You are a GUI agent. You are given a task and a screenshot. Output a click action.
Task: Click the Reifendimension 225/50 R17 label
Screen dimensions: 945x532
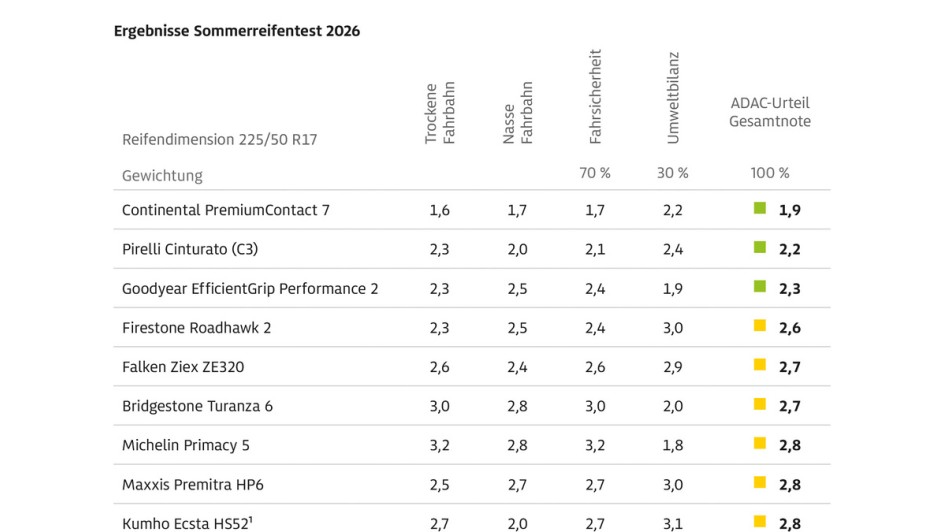coord(219,140)
